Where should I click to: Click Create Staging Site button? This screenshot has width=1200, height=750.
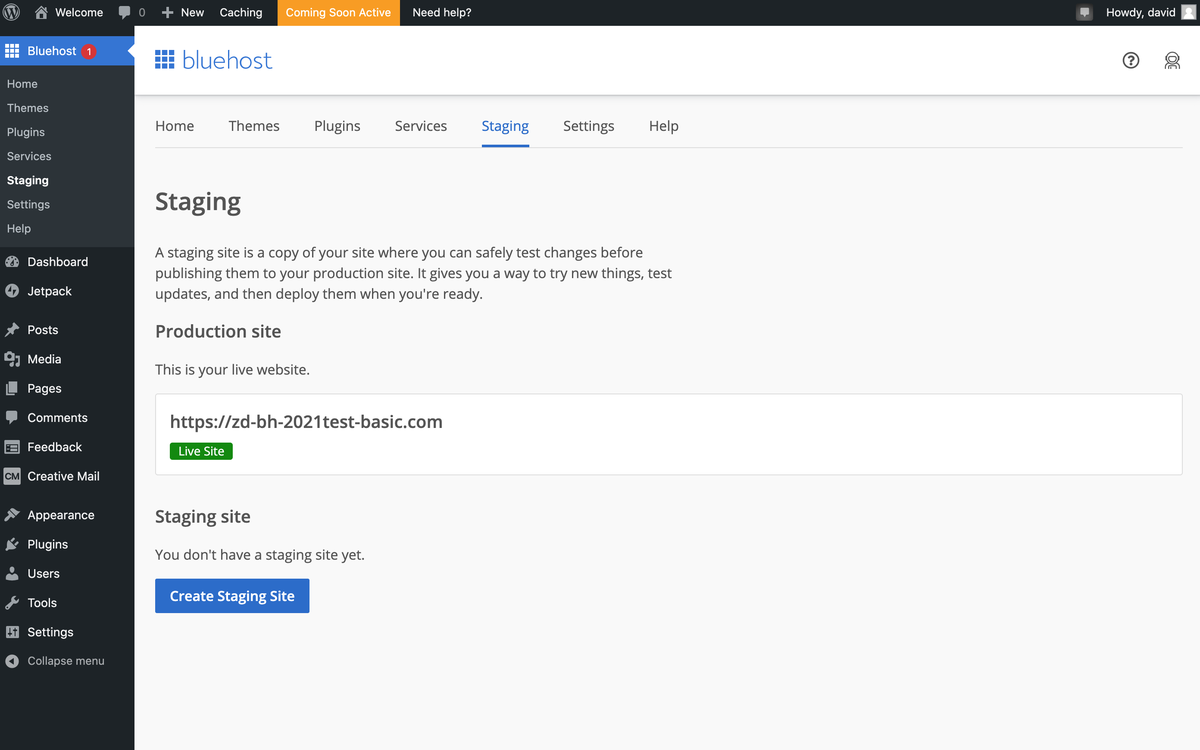tap(232, 596)
